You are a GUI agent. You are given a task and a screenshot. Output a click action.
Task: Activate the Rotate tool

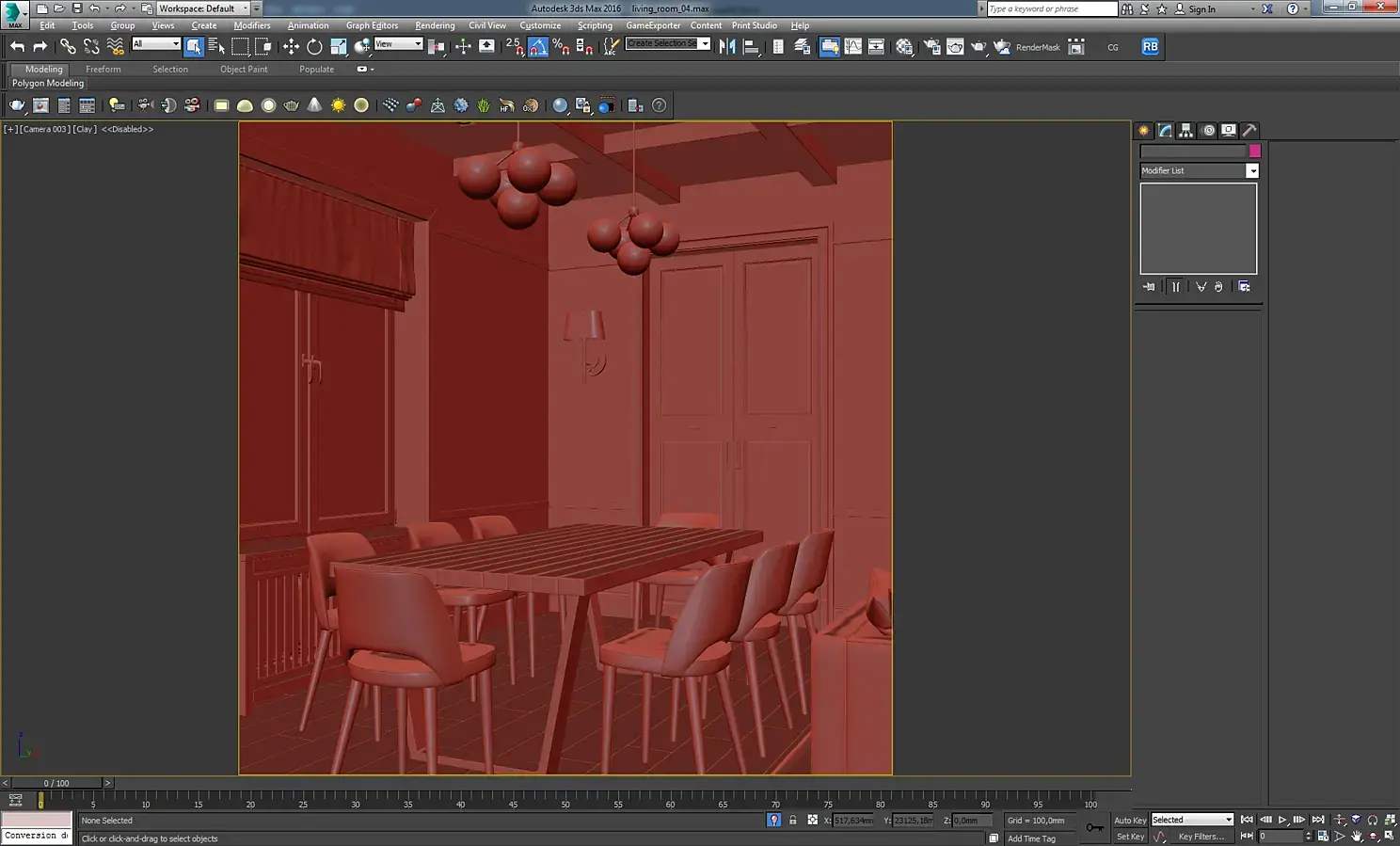click(314, 47)
